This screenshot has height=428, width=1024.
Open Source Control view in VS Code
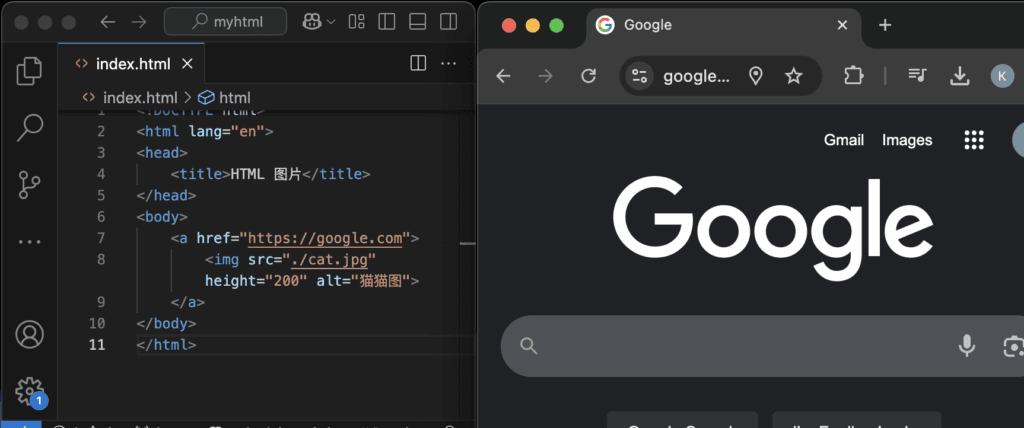click(x=29, y=184)
